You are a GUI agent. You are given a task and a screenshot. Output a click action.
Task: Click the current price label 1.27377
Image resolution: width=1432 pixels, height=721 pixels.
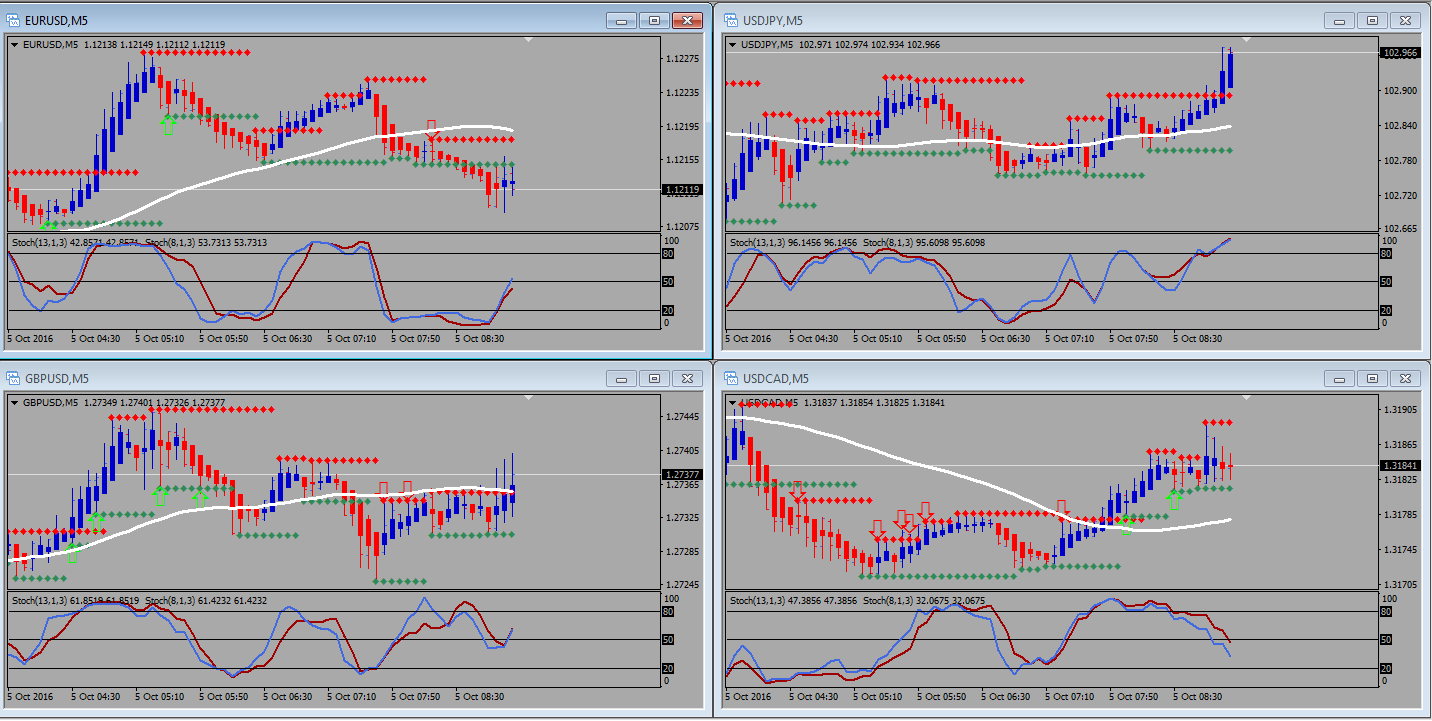pyautogui.click(x=682, y=474)
